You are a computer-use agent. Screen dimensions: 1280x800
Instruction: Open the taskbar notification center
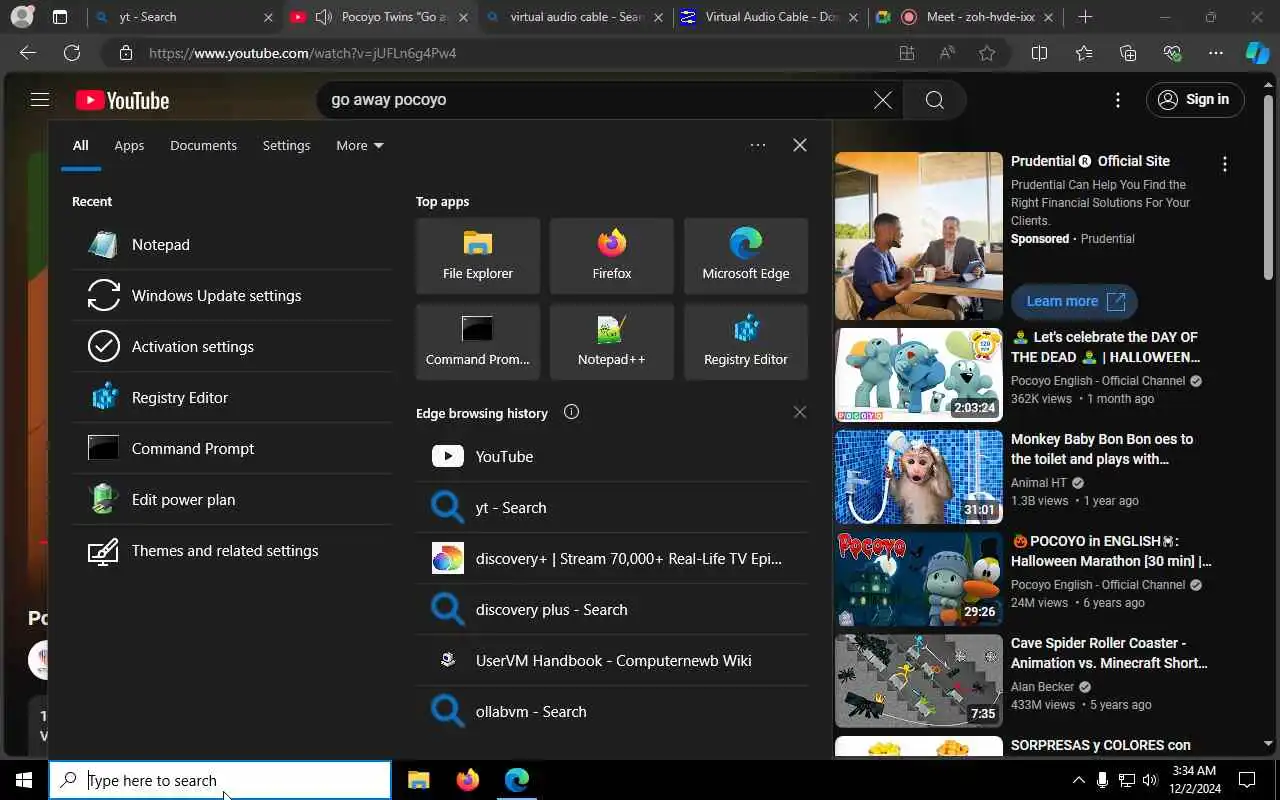(1247, 780)
